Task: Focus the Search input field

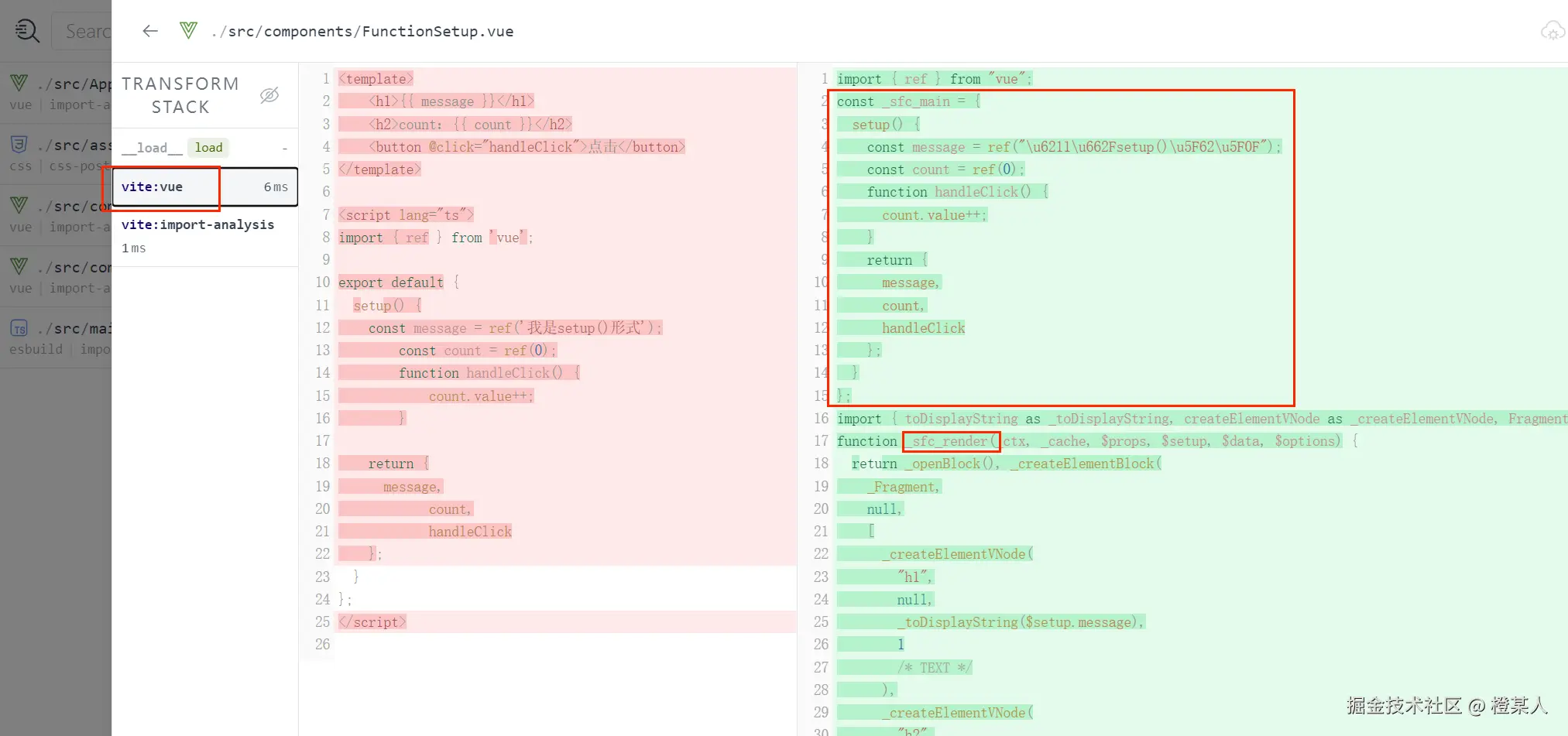Action: pyautogui.click(x=83, y=32)
